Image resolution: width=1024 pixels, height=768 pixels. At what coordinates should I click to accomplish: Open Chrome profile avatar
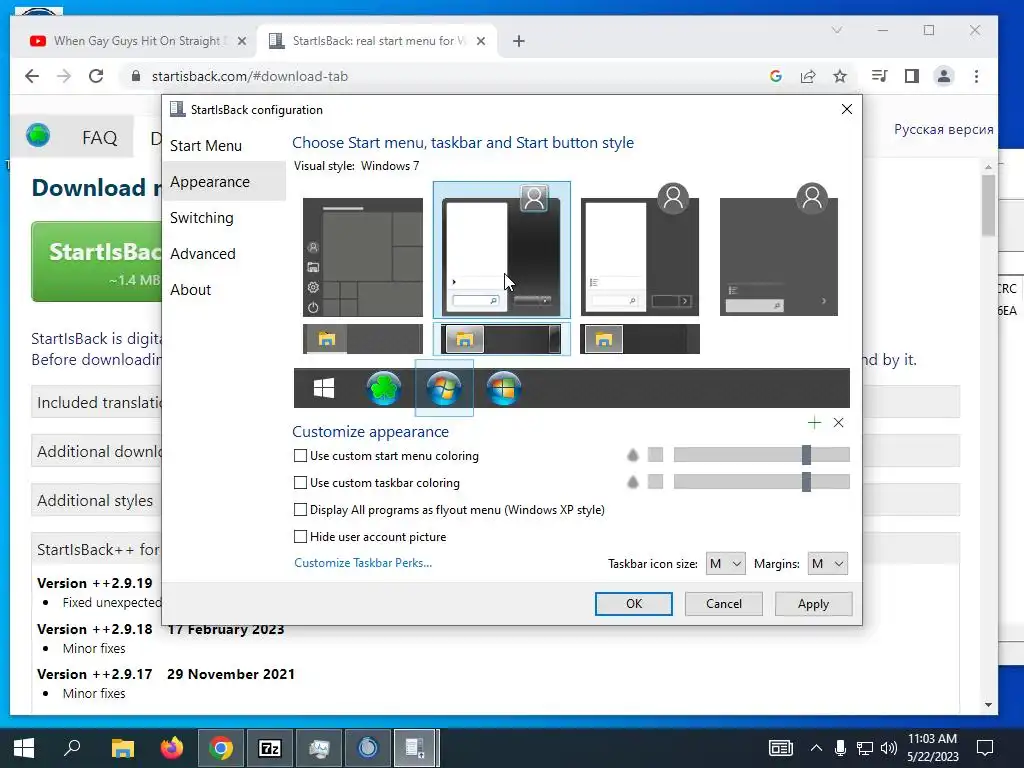(944, 76)
